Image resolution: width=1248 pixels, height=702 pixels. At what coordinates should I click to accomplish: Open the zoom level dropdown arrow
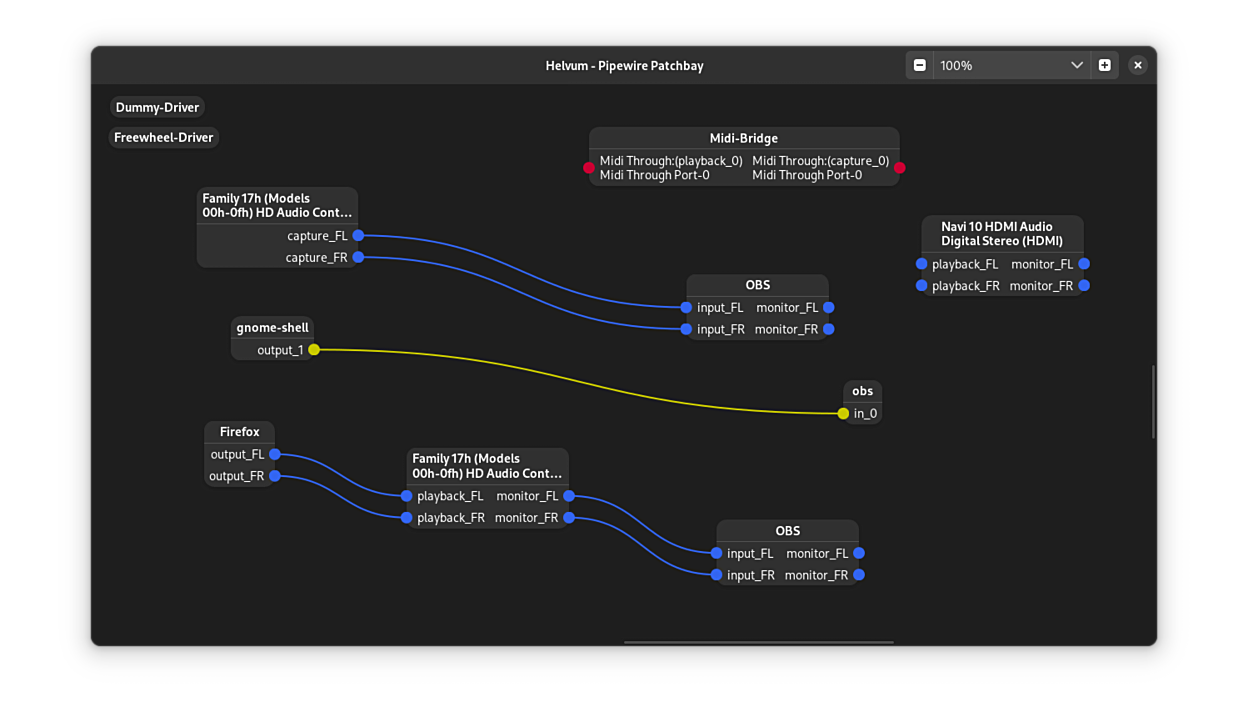click(1076, 65)
